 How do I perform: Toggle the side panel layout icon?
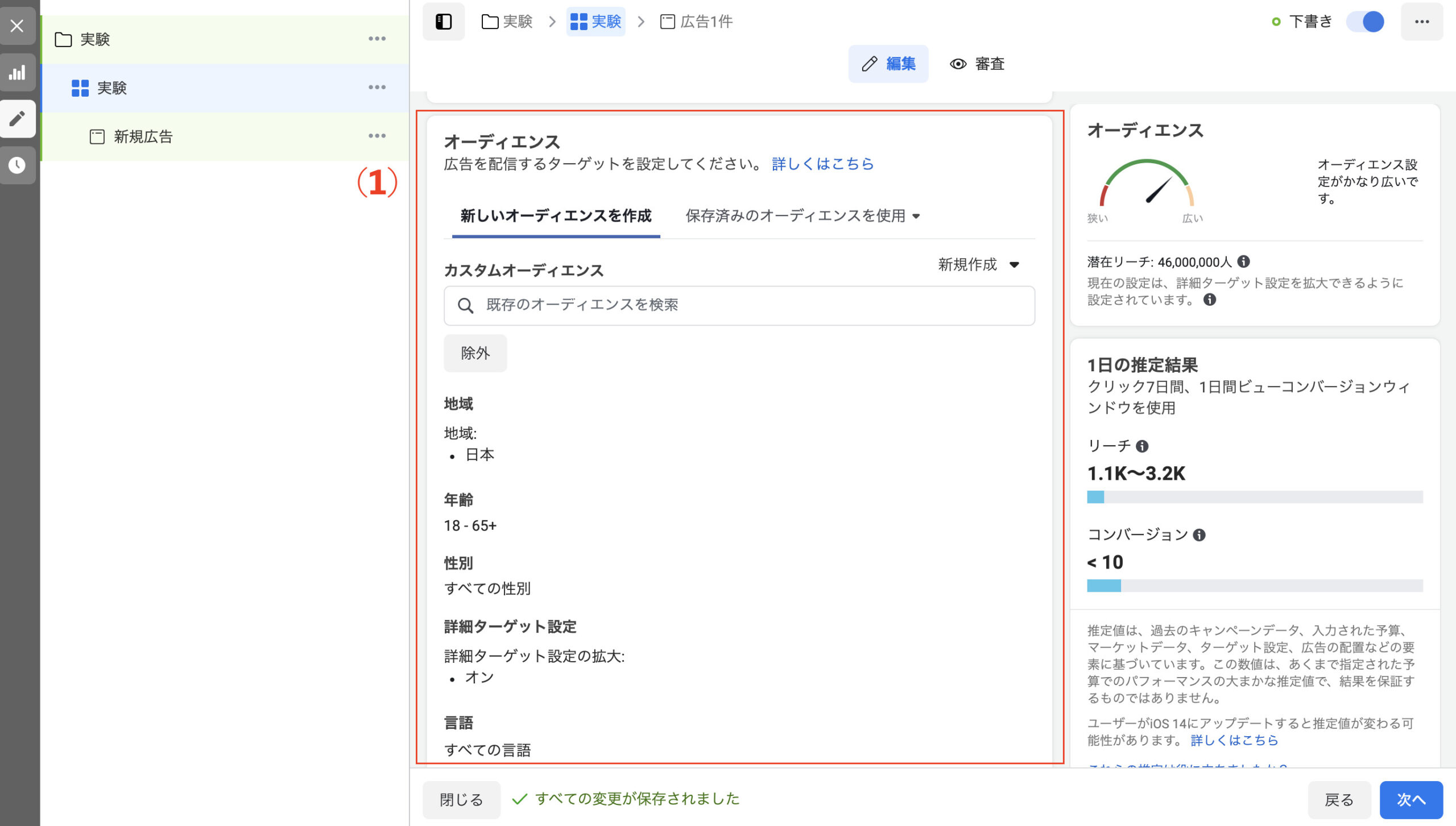click(x=443, y=22)
